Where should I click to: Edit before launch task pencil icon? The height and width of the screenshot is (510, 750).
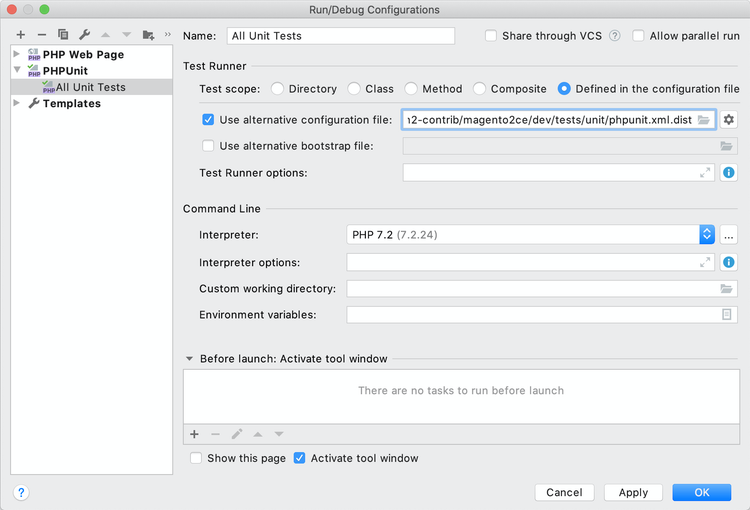click(x=237, y=434)
